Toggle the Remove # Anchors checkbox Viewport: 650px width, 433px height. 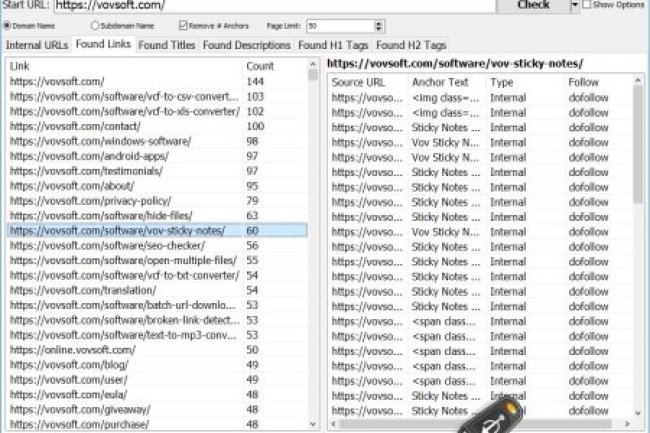tap(181, 25)
